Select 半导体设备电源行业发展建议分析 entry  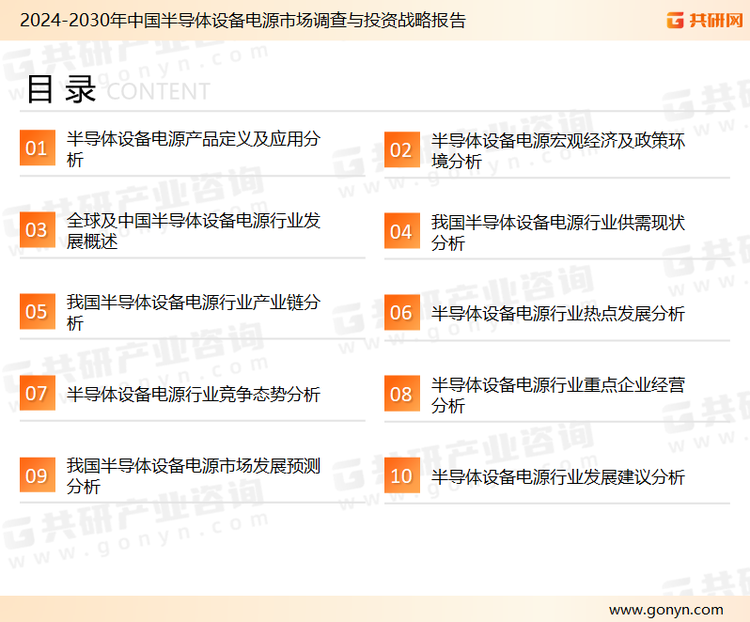click(558, 477)
